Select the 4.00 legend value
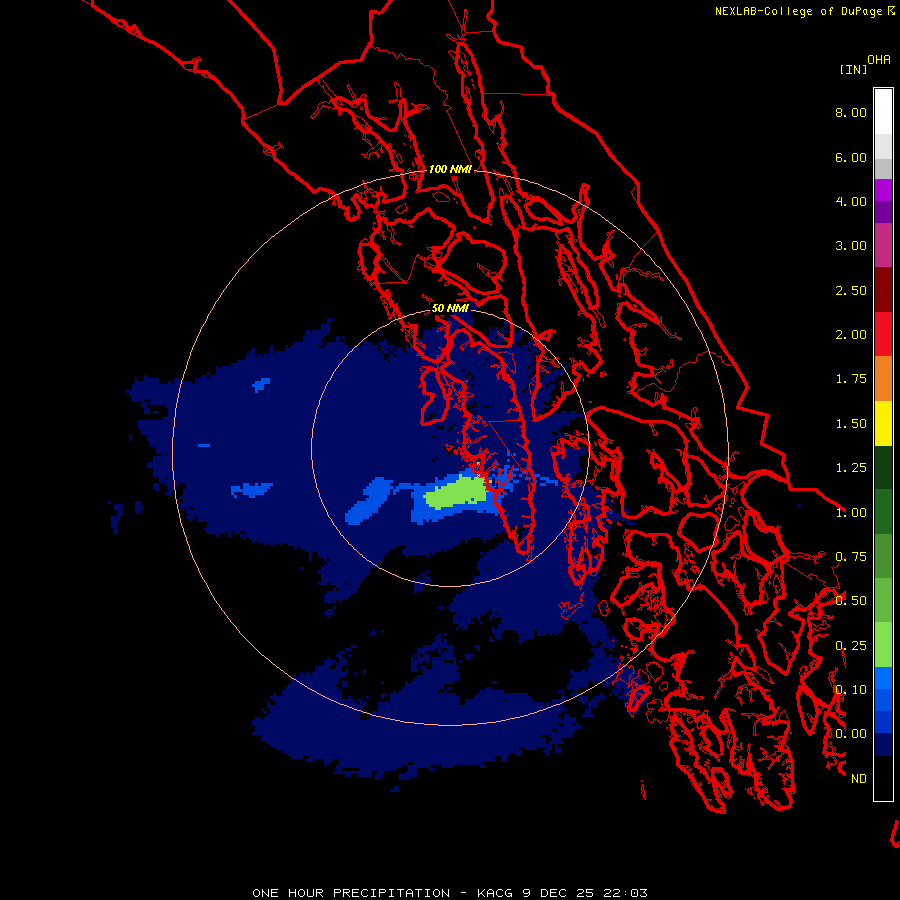900x900 pixels. 851,201
